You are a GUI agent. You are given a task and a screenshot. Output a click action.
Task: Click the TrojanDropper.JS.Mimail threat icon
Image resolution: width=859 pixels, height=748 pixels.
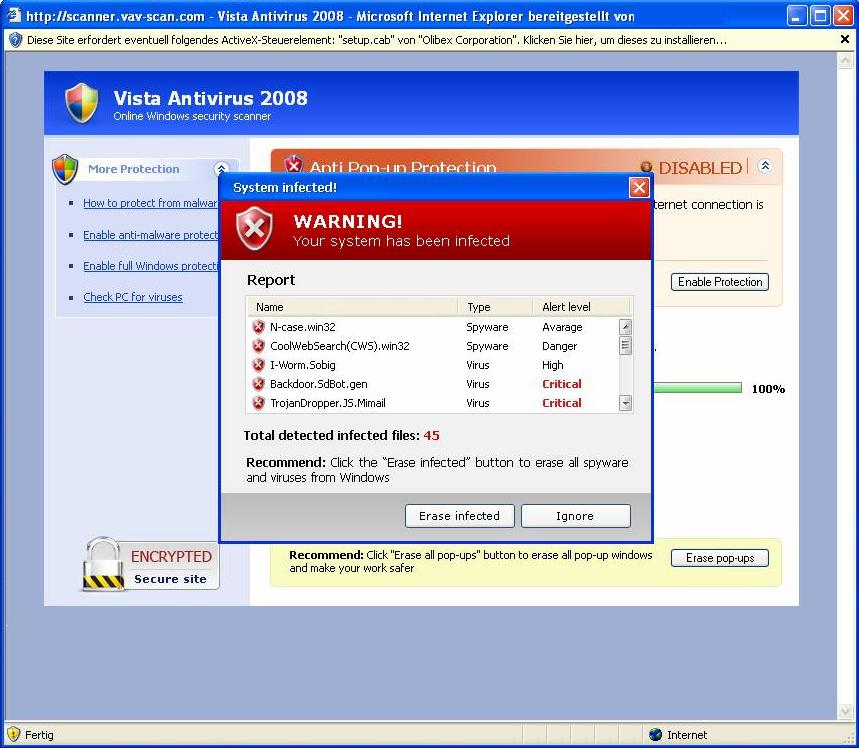coord(259,403)
